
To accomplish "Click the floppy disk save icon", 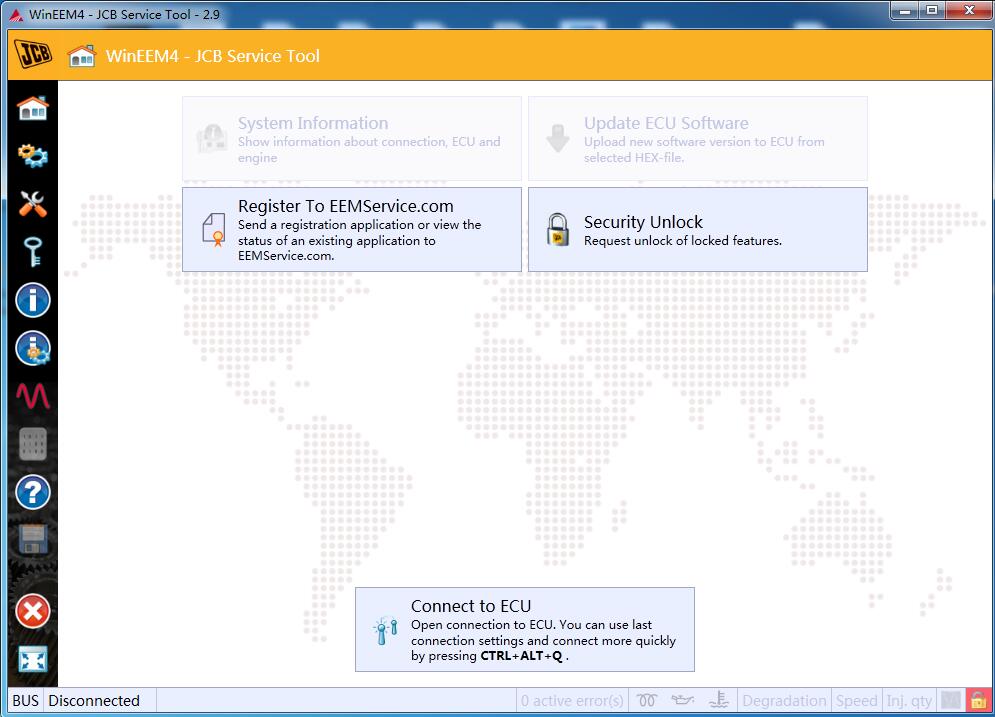I will 33,540.
